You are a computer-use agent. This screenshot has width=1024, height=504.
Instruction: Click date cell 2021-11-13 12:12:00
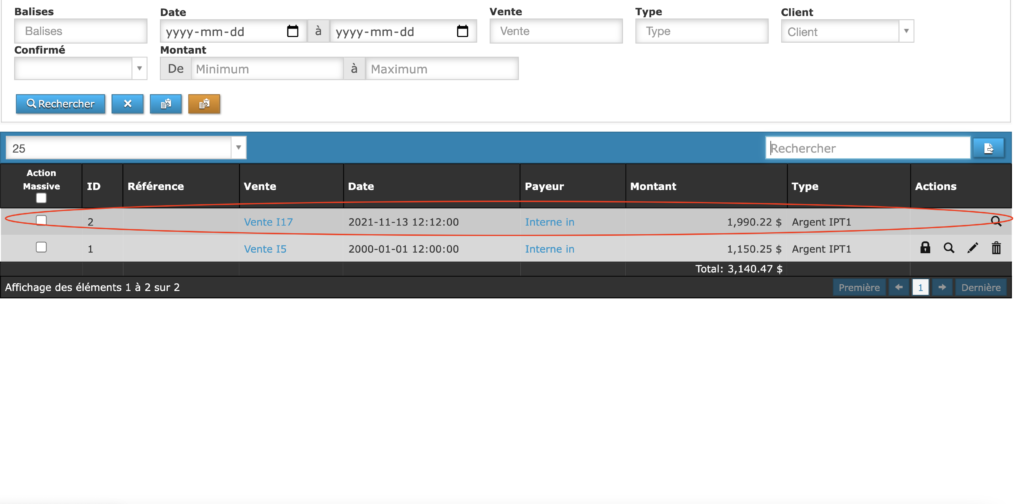[404, 222]
